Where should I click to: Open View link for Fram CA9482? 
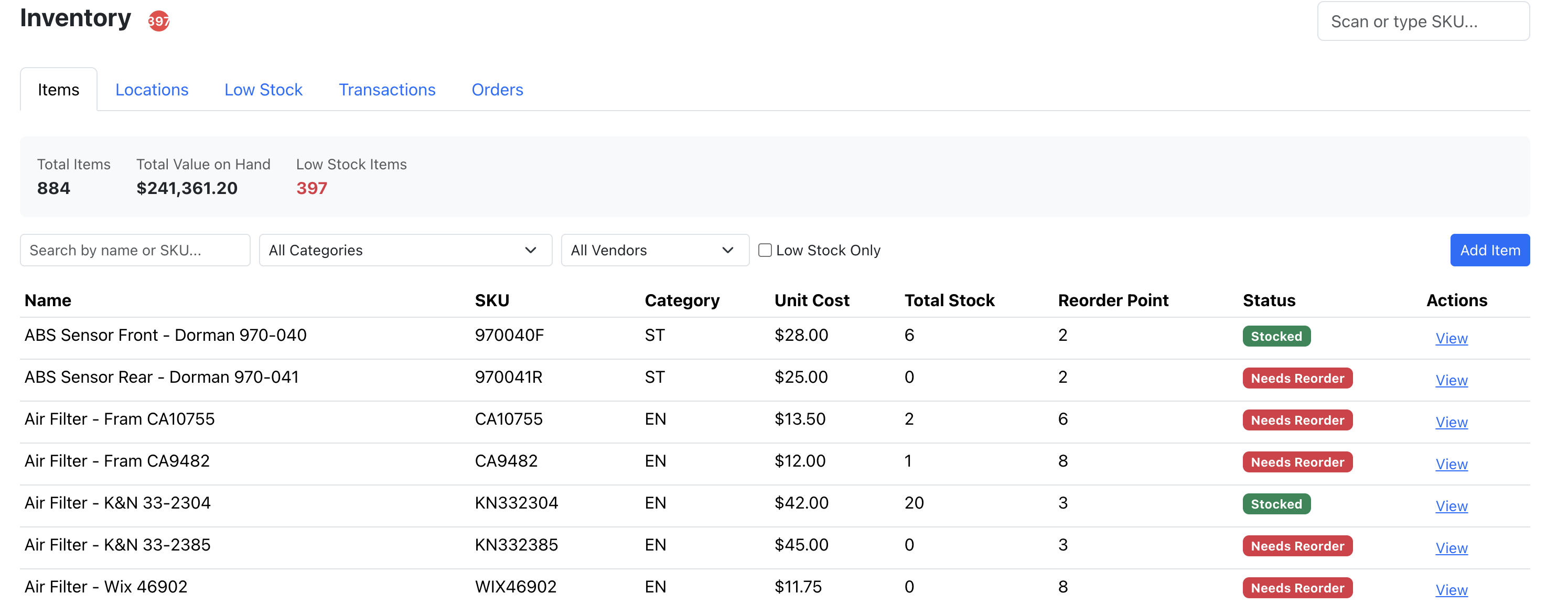click(x=1451, y=465)
